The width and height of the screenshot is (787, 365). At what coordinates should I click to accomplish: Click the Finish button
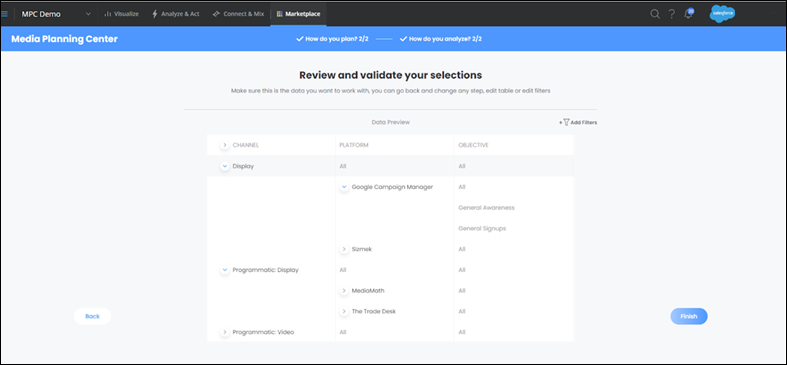tap(689, 316)
